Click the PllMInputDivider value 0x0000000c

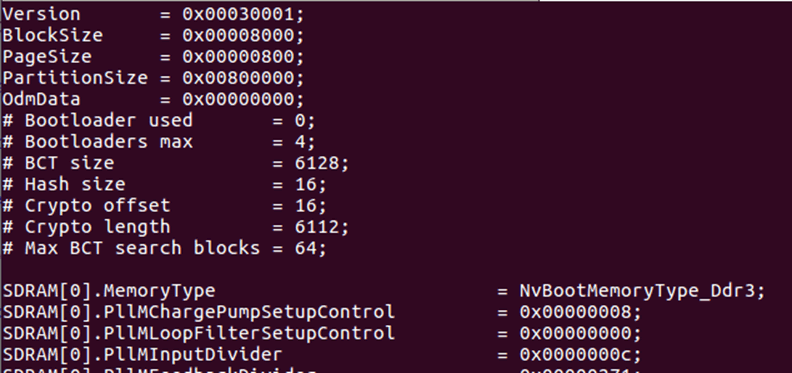pyautogui.click(x=575, y=354)
